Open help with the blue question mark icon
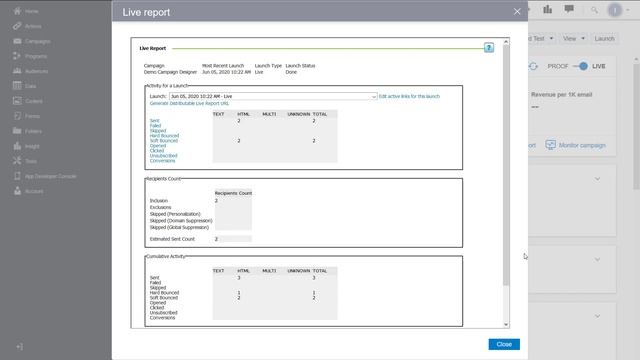 tap(489, 48)
